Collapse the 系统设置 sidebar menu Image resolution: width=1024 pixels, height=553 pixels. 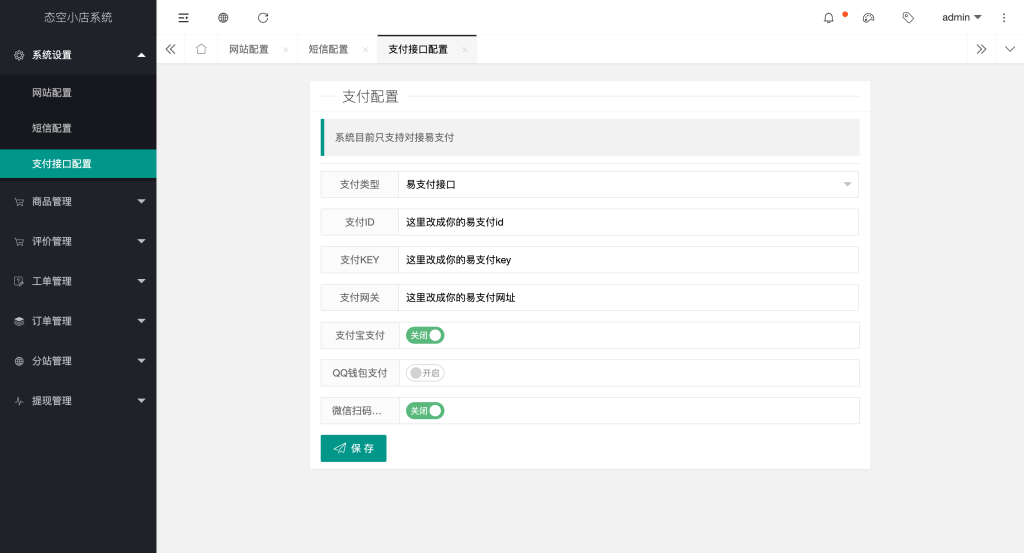pyautogui.click(x=78, y=55)
